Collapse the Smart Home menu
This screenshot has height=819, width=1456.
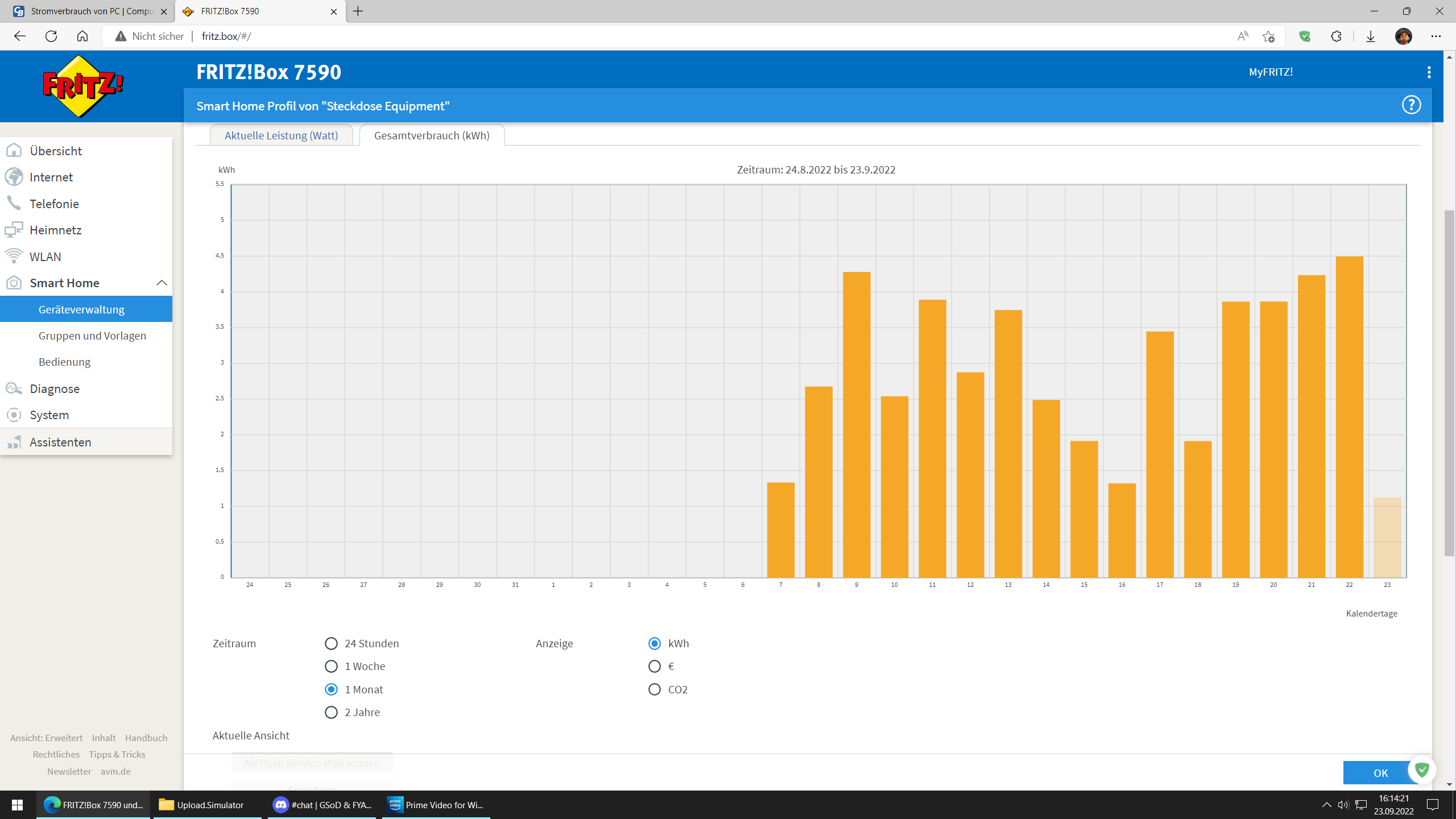(x=162, y=283)
